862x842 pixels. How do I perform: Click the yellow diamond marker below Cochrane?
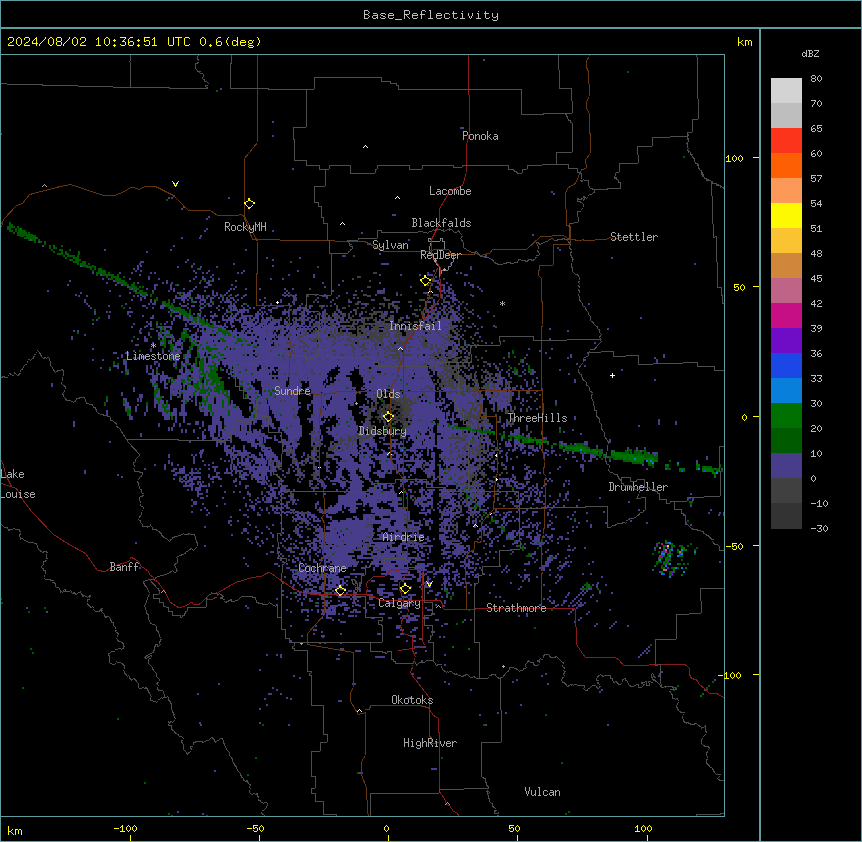click(x=341, y=591)
